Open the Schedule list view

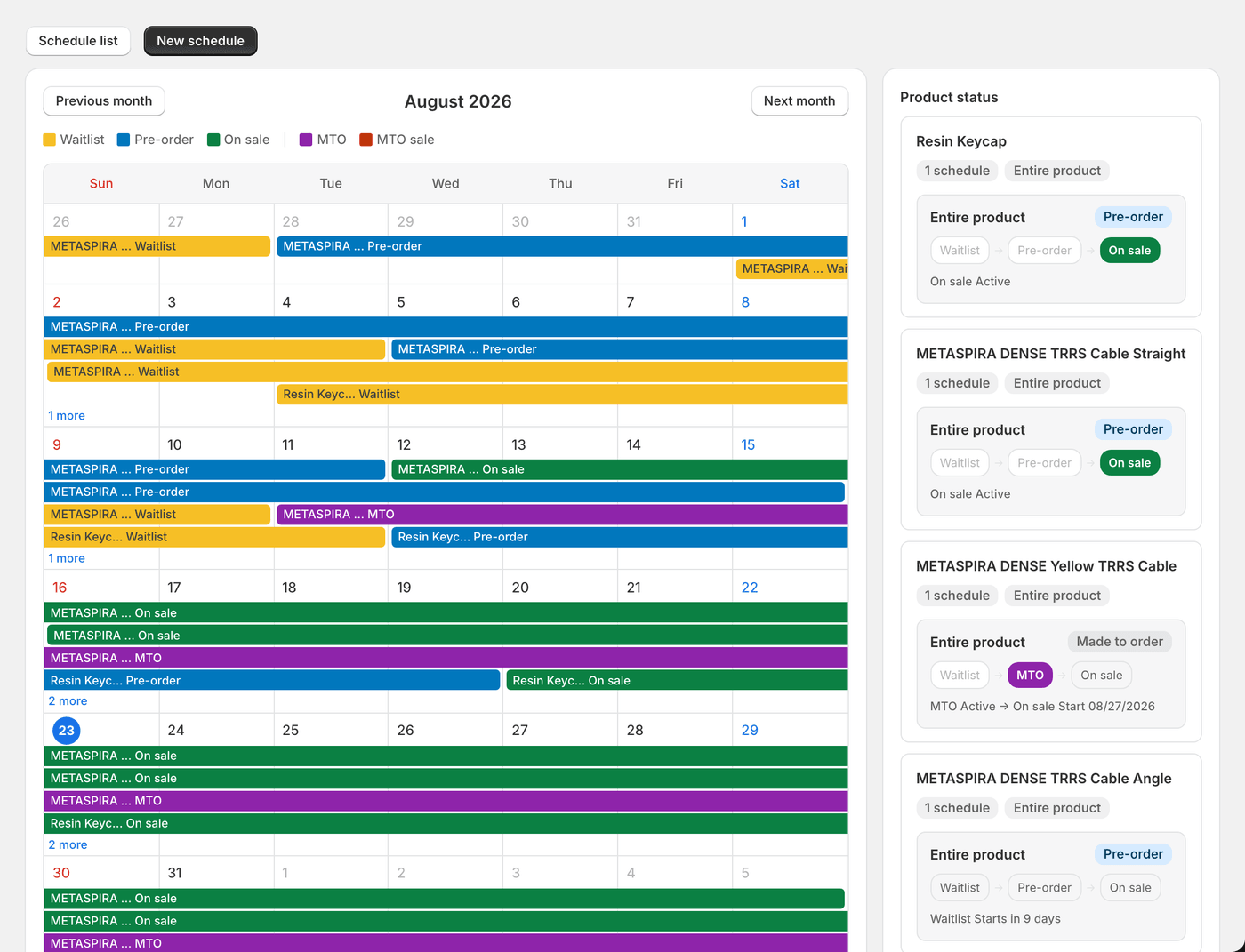tap(78, 41)
